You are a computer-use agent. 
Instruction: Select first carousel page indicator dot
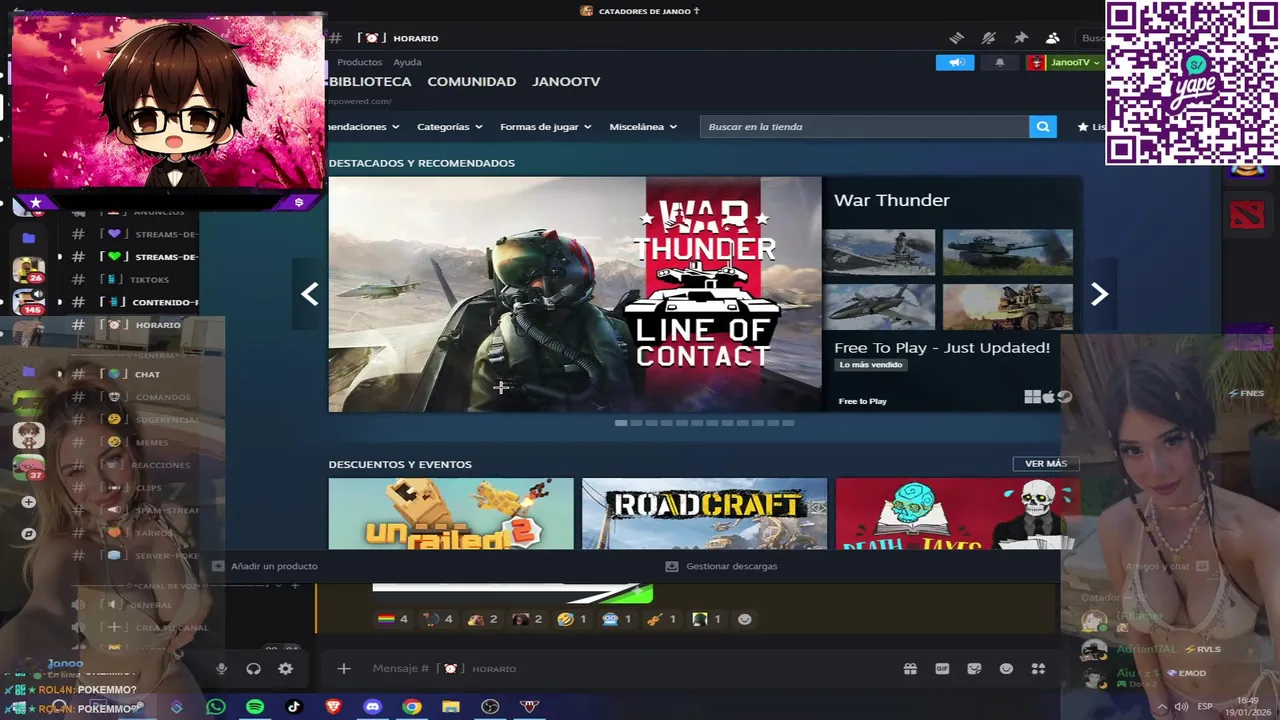[621, 423]
